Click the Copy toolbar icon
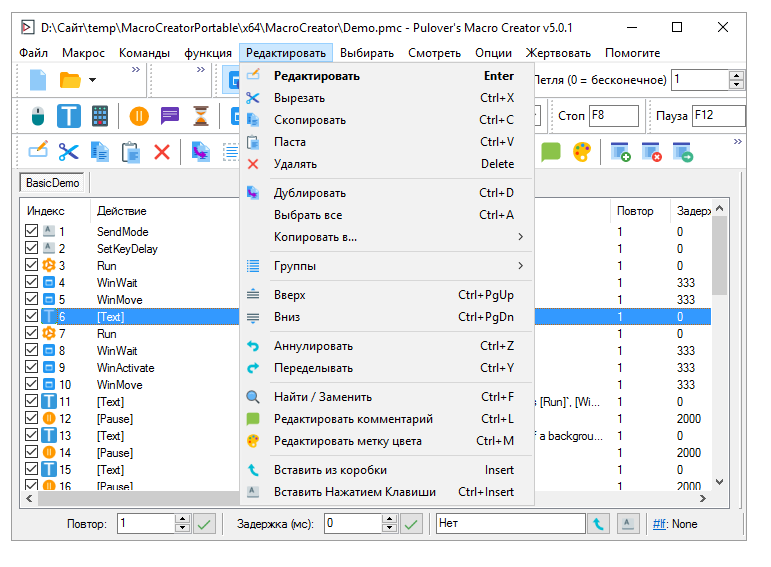This screenshot has width=771, height=567. pos(100,151)
